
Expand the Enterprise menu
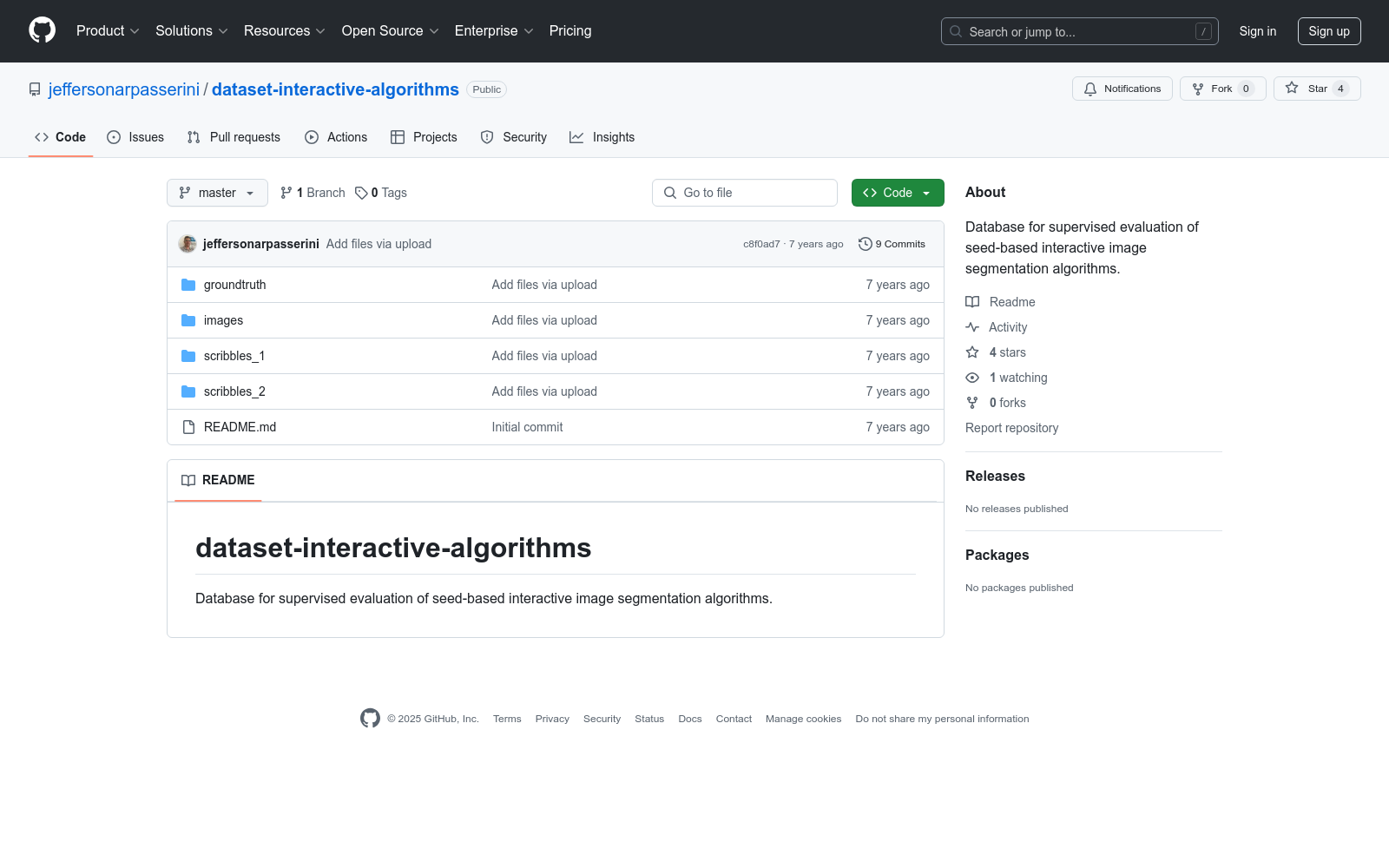494,31
